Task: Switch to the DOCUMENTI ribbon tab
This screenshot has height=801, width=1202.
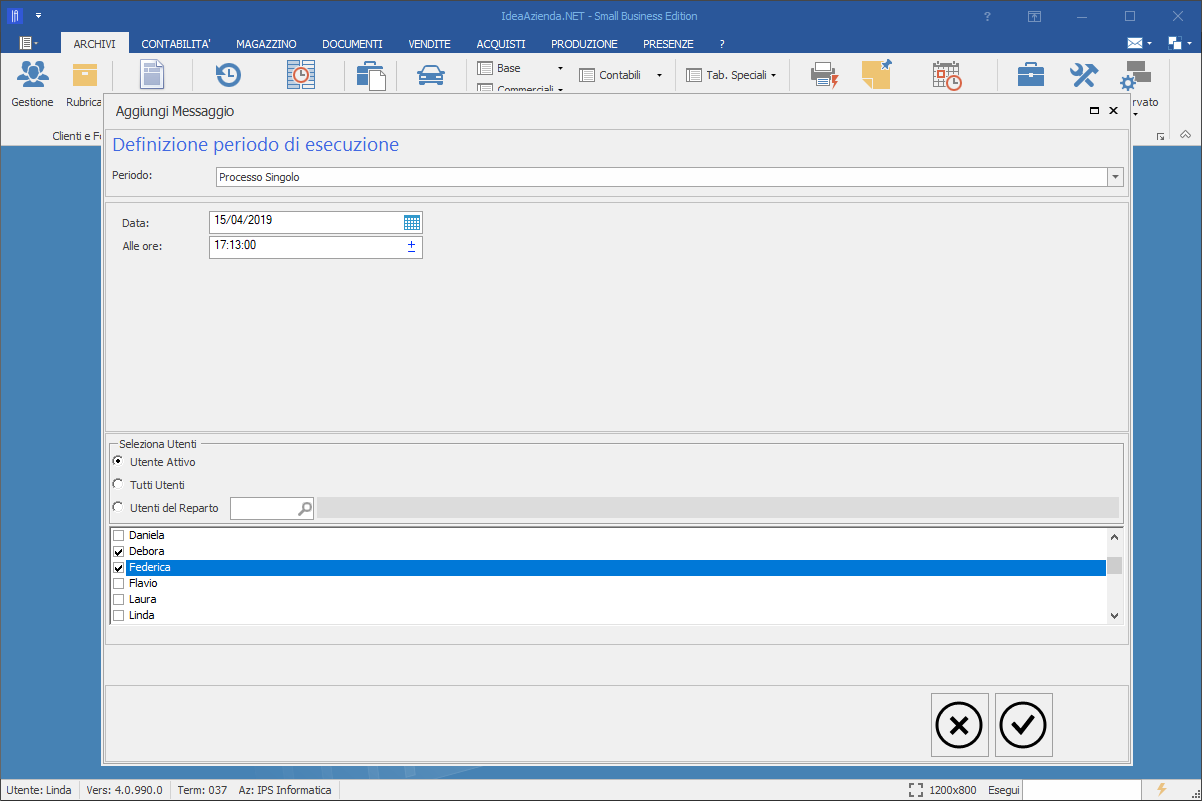Action: [352, 44]
